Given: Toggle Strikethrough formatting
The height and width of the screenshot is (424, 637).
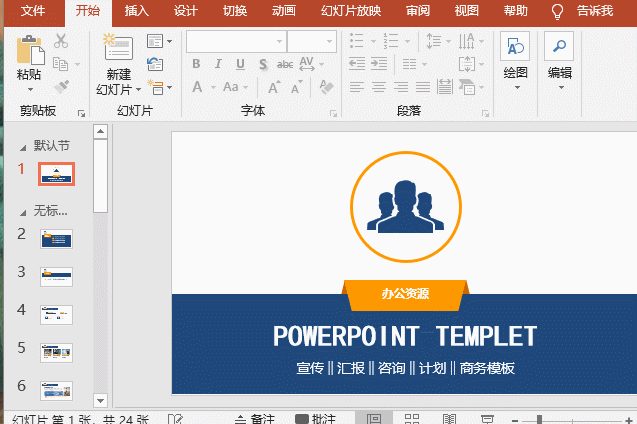Looking at the screenshot, I should (x=285, y=64).
